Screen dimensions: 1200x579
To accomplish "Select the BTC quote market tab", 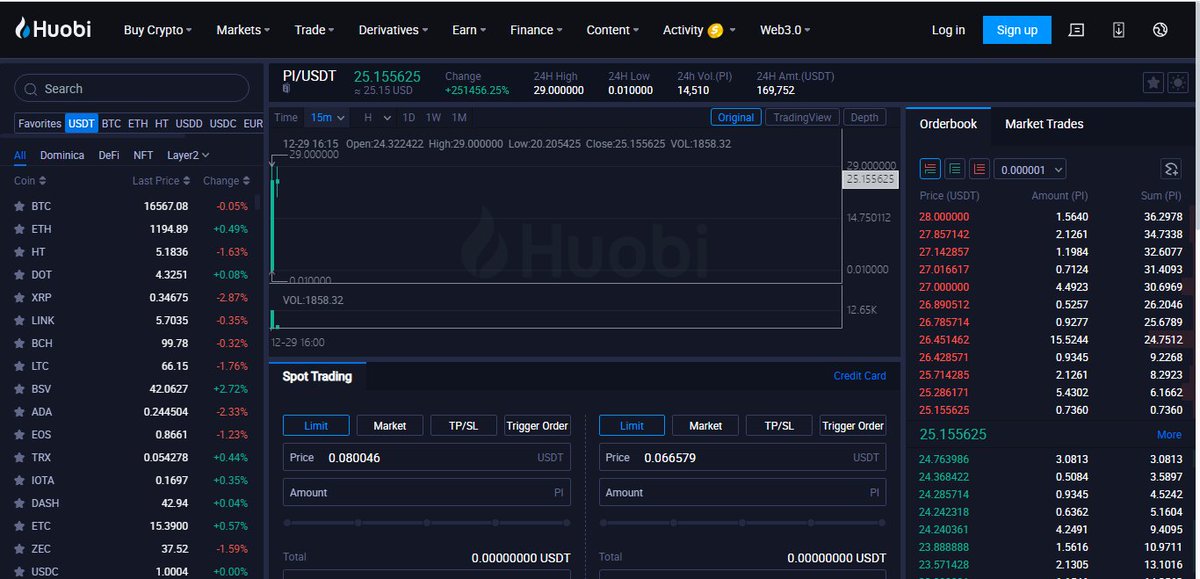I will [111, 124].
